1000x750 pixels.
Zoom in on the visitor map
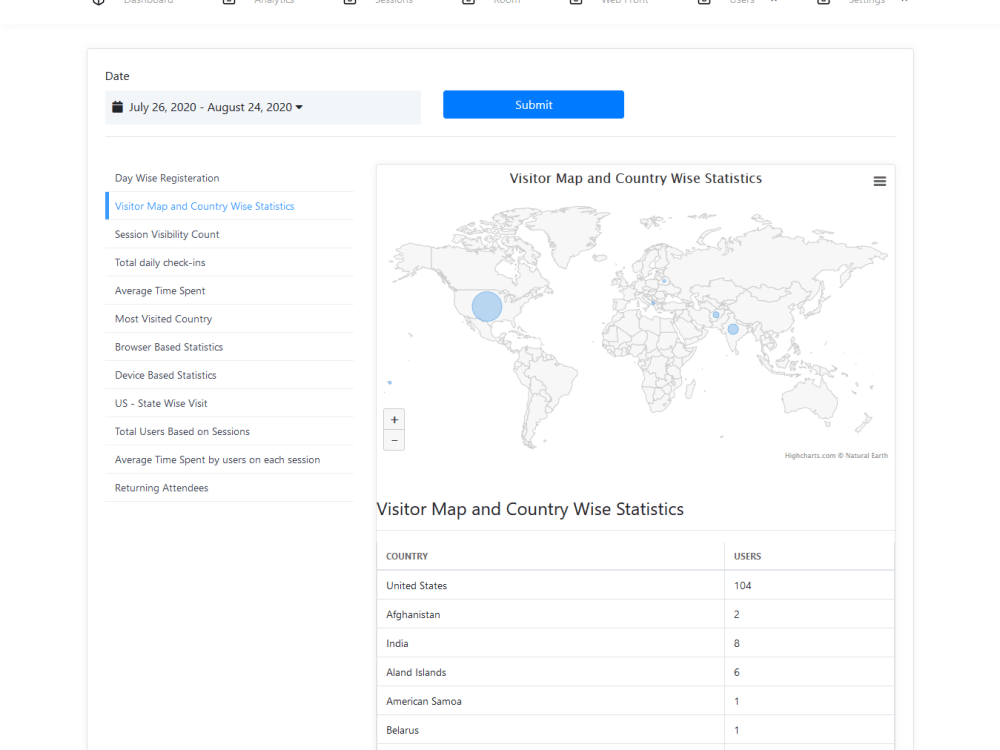click(394, 420)
